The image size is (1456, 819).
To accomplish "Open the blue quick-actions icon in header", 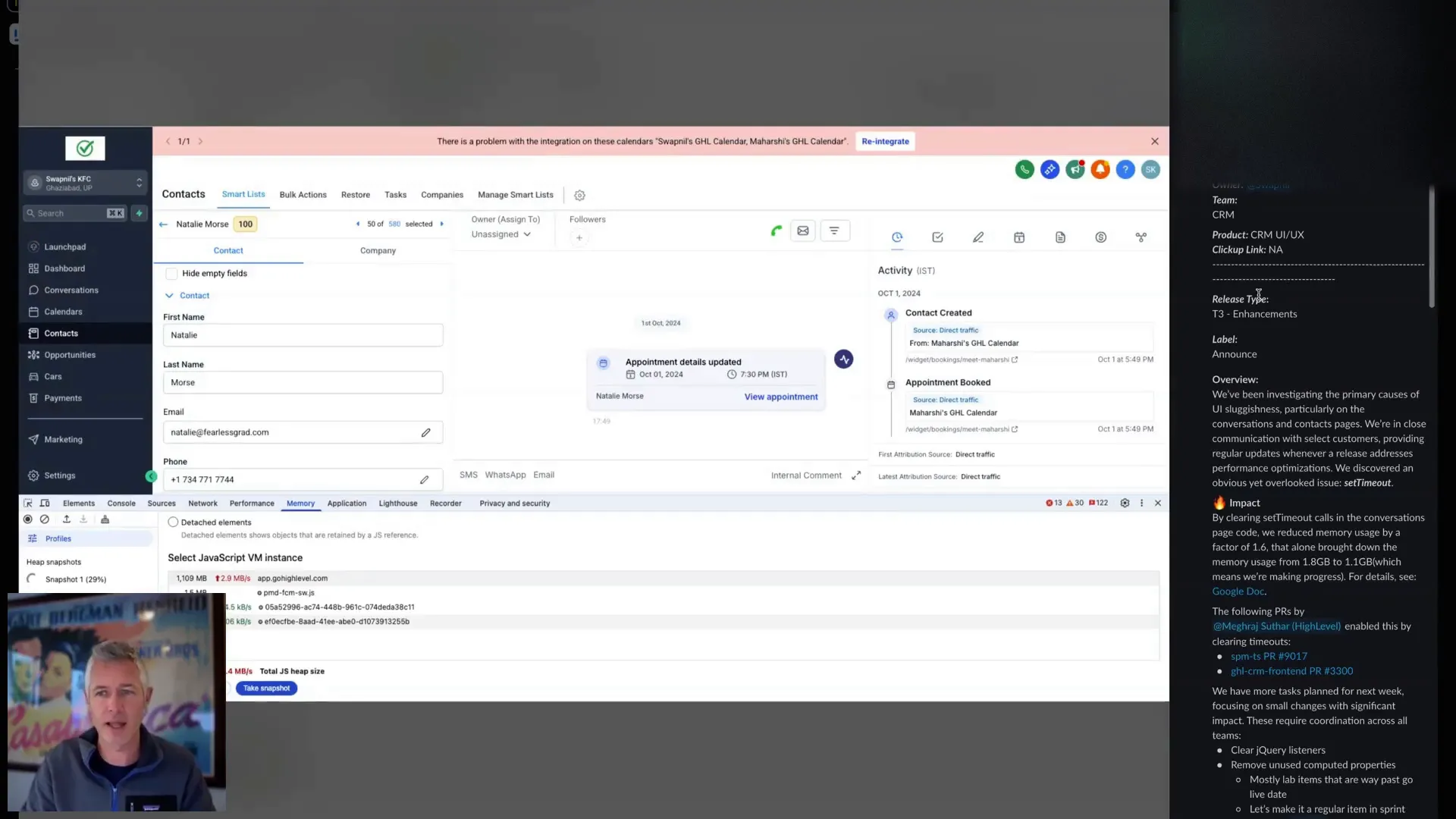I will pyautogui.click(x=1050, y=170).
